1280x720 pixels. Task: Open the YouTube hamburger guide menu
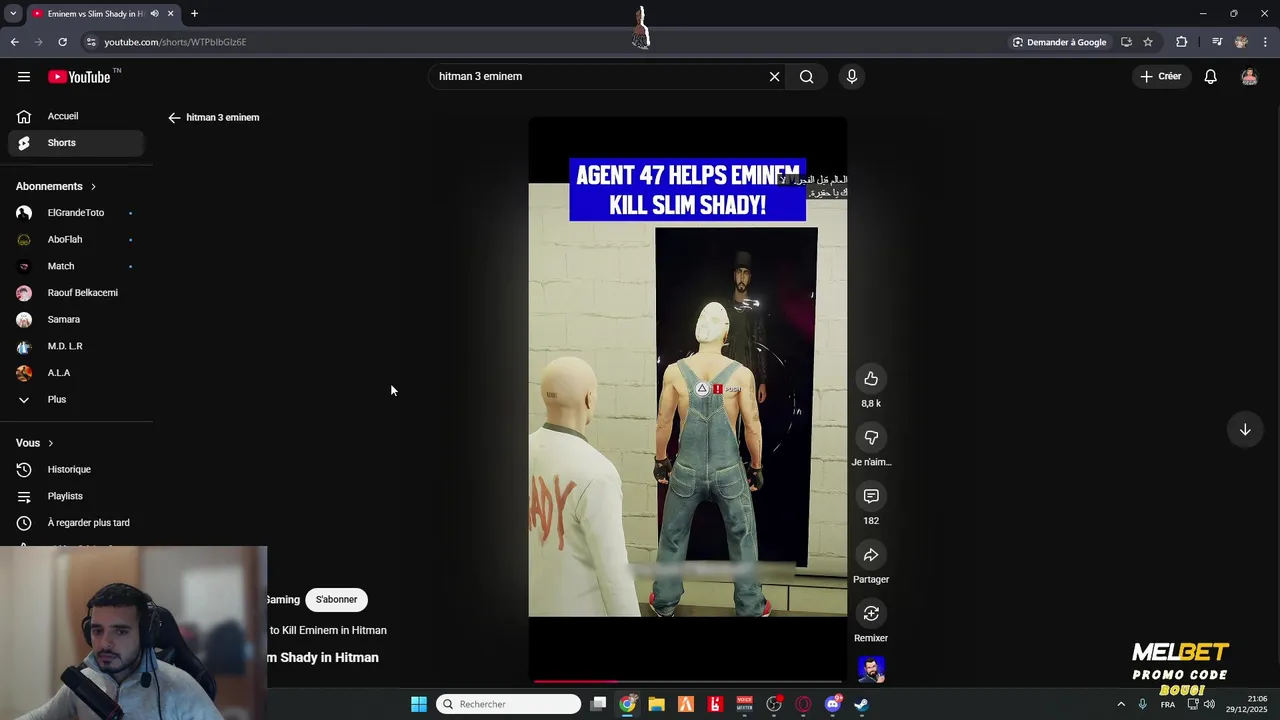[x=23, y=77]
